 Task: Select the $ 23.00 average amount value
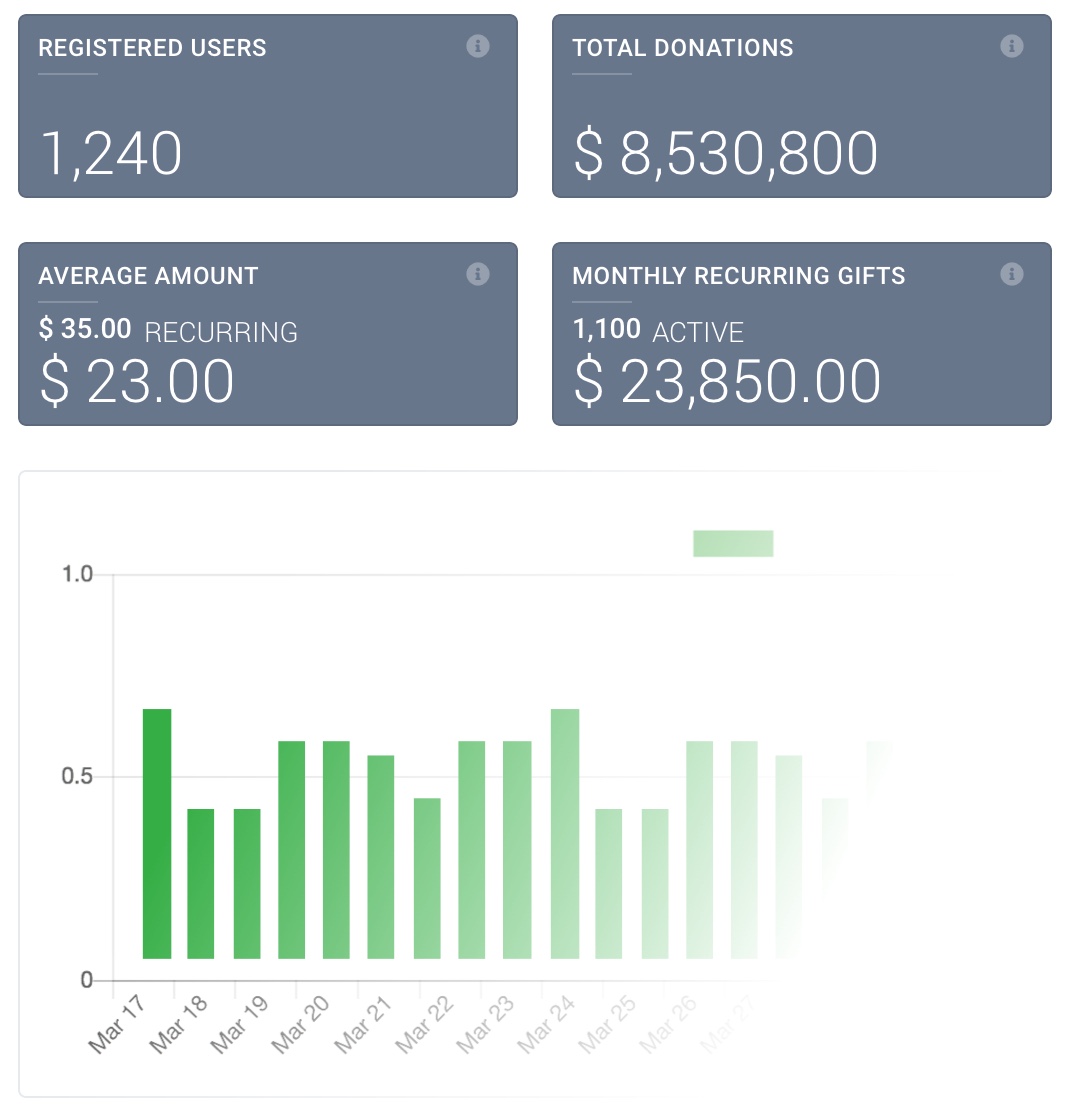(x=137, y=382)
